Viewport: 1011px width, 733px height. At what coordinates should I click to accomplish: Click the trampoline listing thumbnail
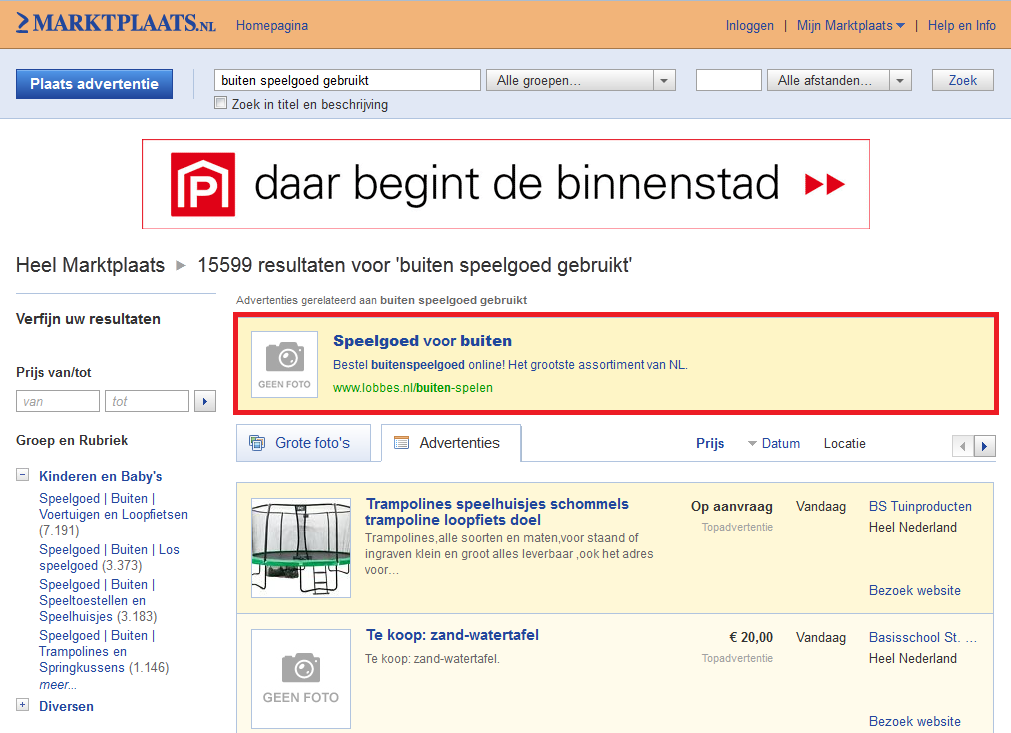pyautogui.click(x=301, y=548)
